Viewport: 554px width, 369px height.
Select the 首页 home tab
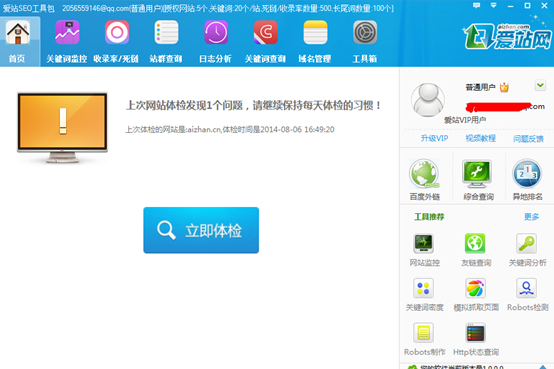pos(18,42)
